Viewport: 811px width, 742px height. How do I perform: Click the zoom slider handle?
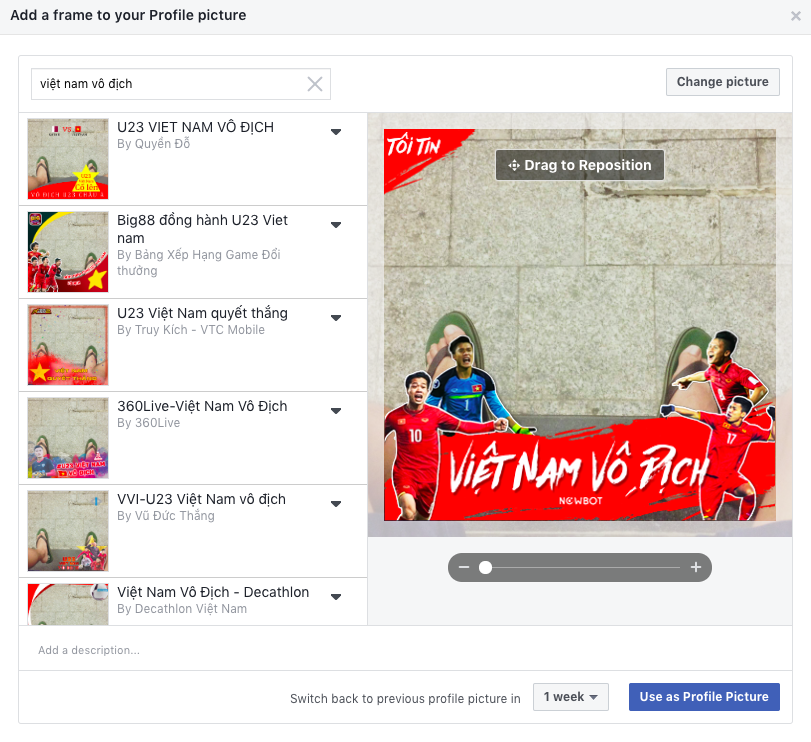point(485,568)
